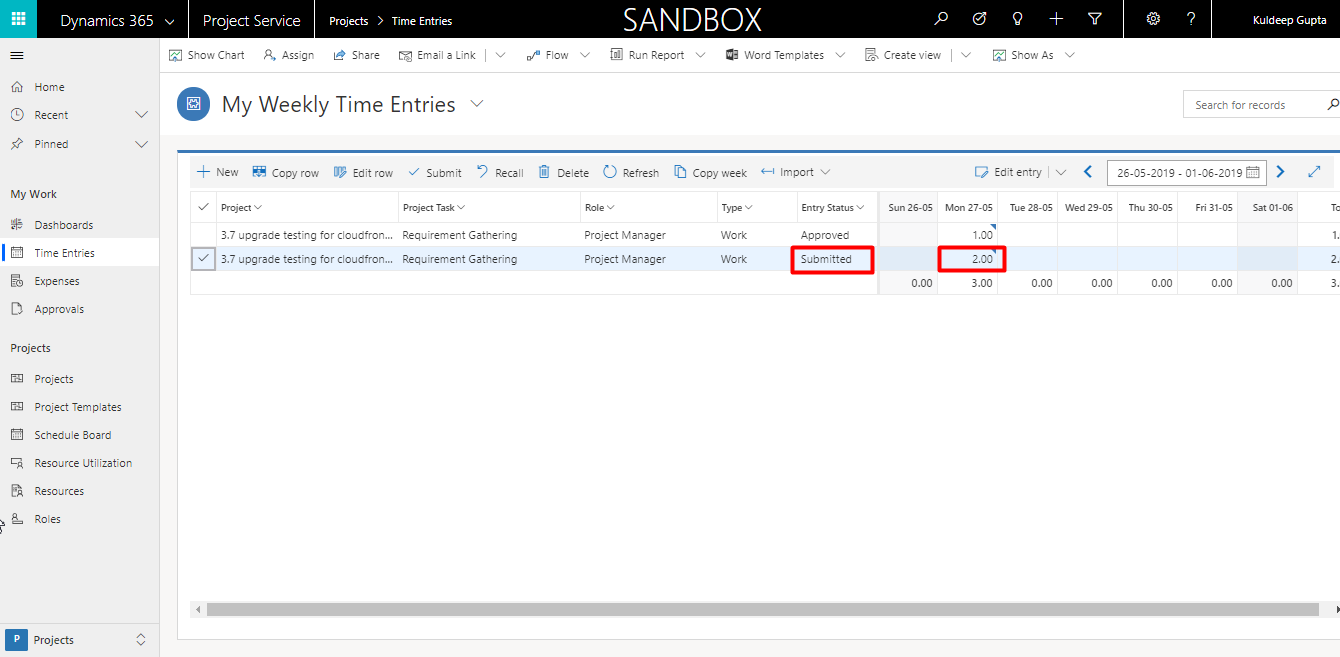
Task: Open the Import dropdown menu
Action: (825, 172)
